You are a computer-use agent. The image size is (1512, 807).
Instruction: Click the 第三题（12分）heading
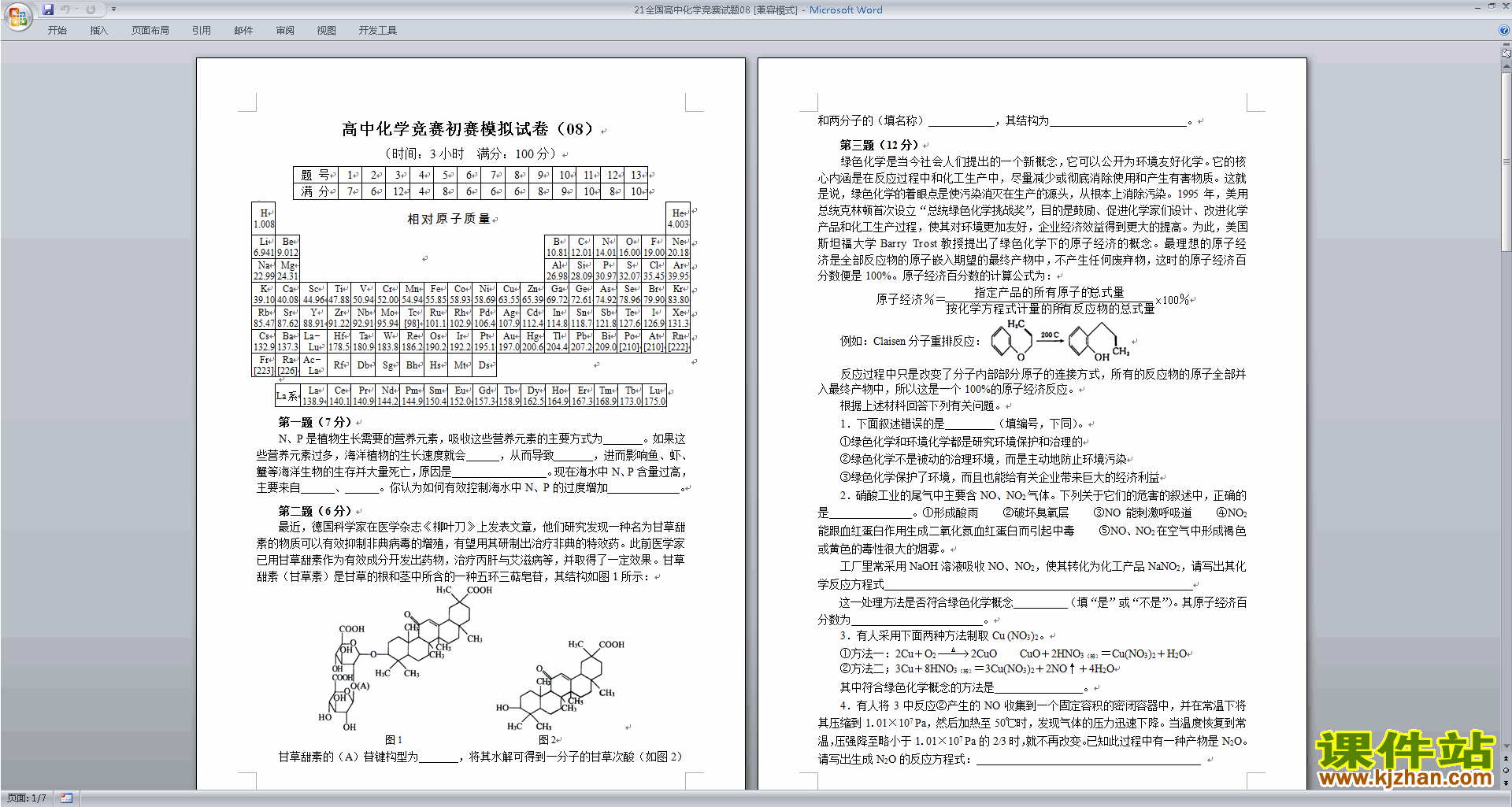880,145
